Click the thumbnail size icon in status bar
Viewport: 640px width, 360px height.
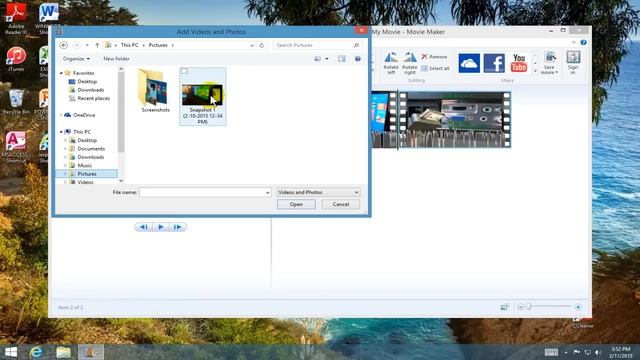pos(504,307)
